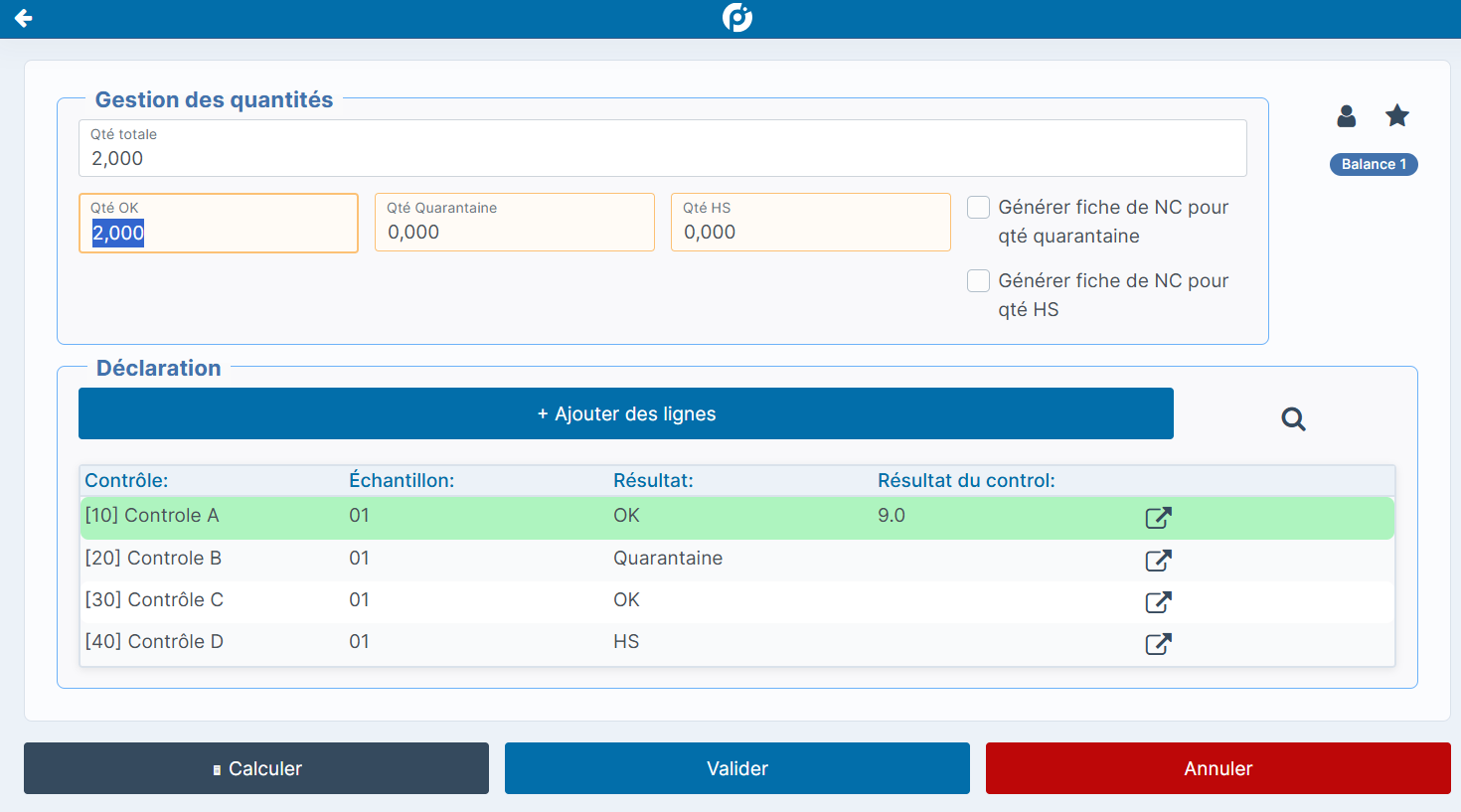Open the user profile icon
Image resolution: width=1461 pixels, height=812 pixels.
[1347, 116]
